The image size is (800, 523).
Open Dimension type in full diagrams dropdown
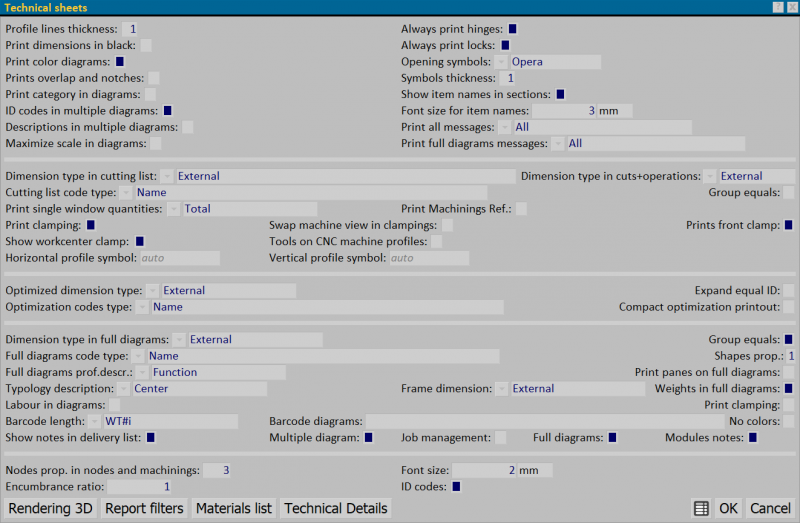pos(179,339)
